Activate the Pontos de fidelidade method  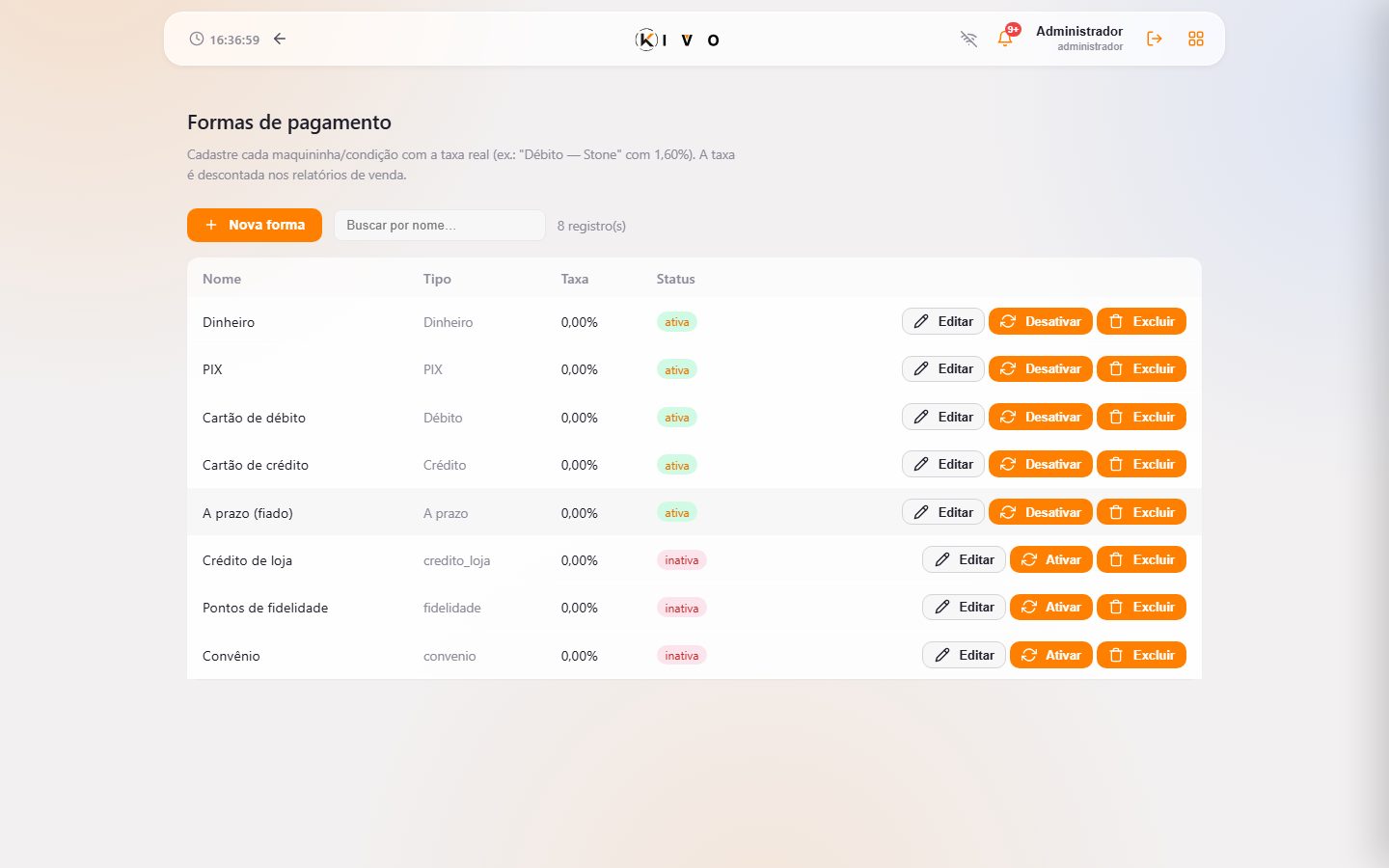tap(1051, 607)
